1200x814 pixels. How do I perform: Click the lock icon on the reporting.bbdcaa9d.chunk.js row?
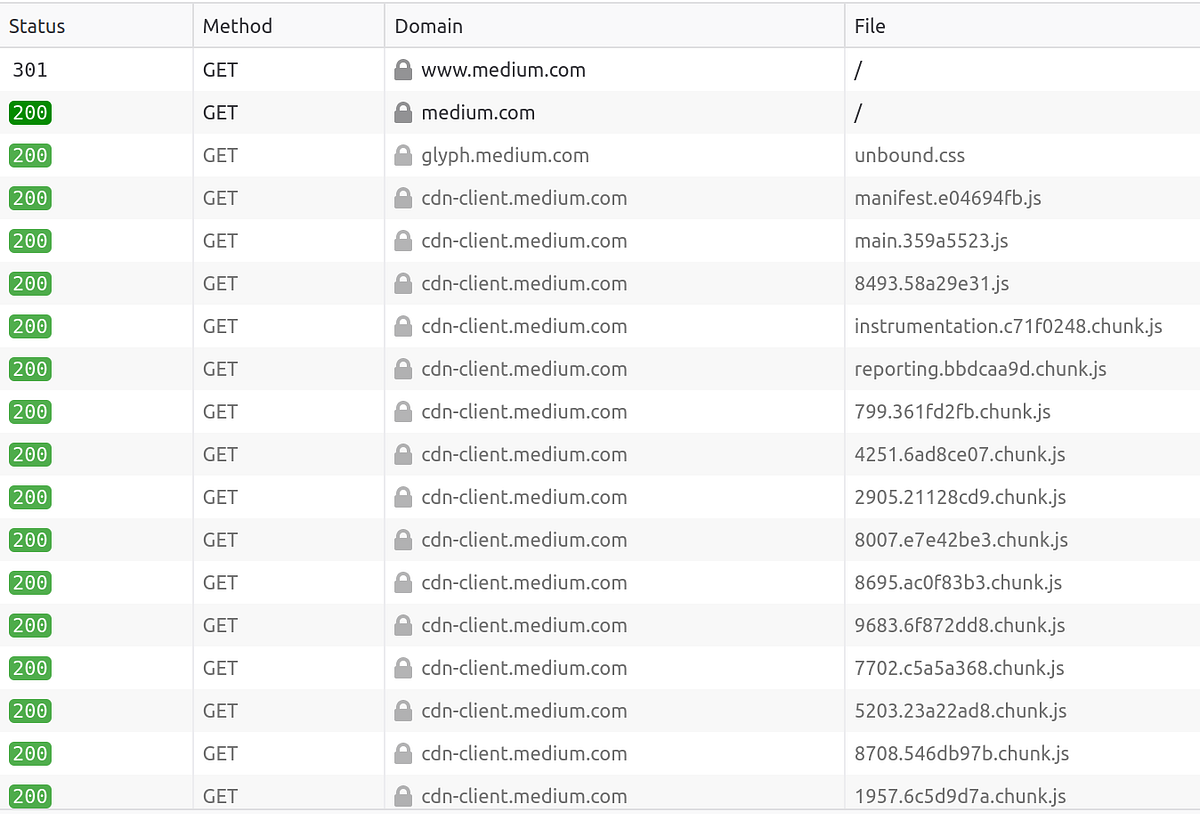coord(403,368)
